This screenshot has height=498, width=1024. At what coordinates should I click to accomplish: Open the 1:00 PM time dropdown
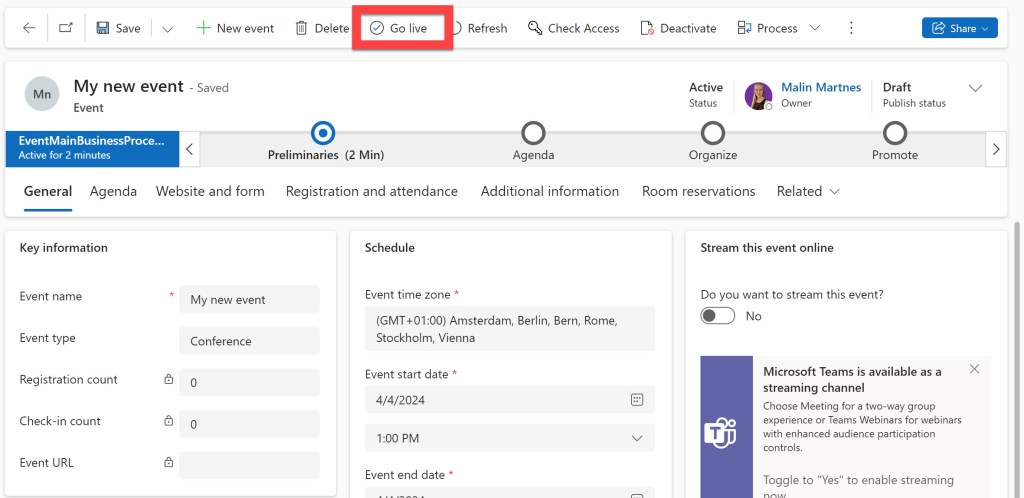click(637, 438)
